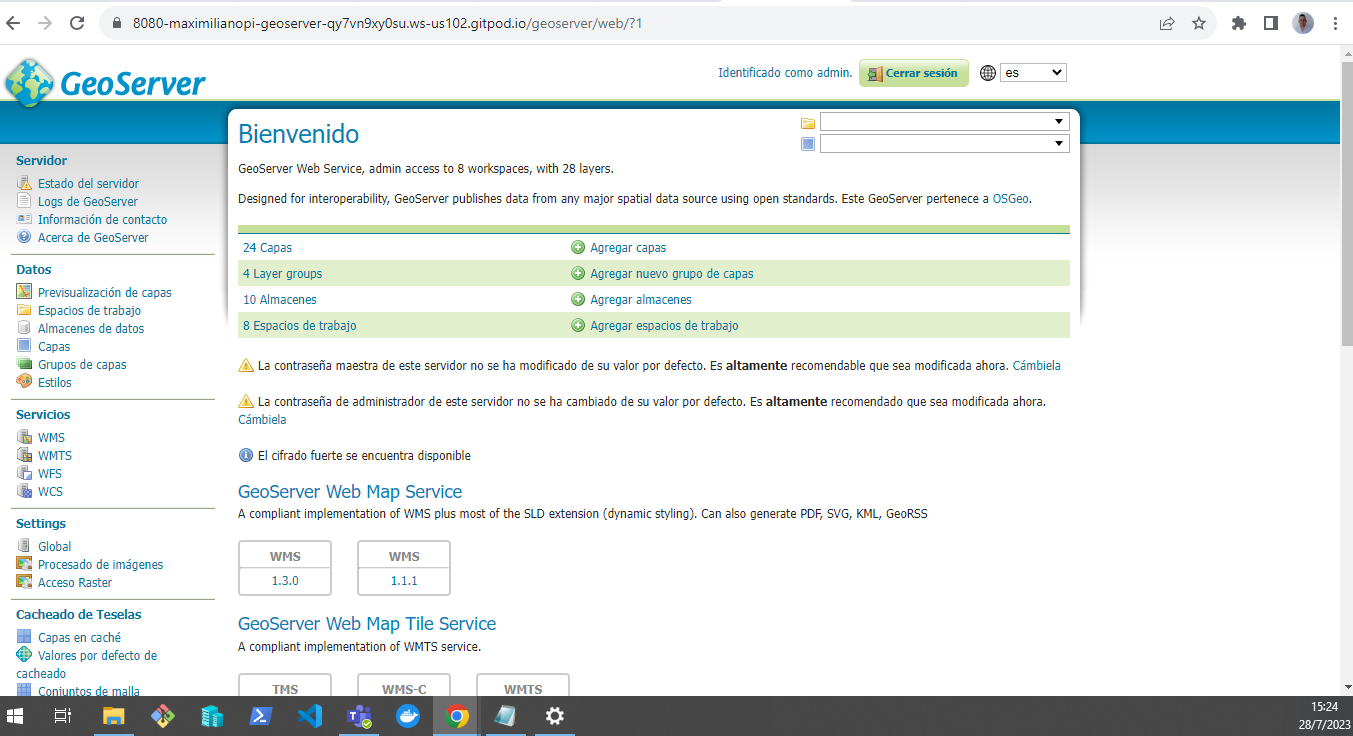1353x736 pixels.
Task: Click the Almacenes de datos icon
Action: tap(24, 328)
